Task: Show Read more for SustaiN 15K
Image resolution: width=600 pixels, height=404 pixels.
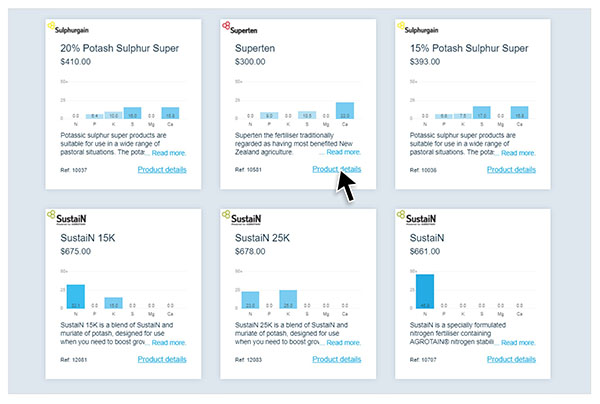Action: [x=168, y=342]
